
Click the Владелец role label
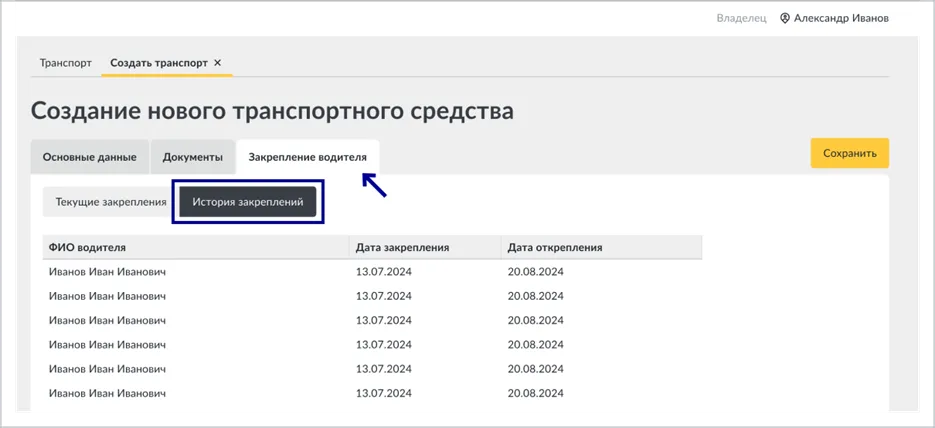point(741,18)
